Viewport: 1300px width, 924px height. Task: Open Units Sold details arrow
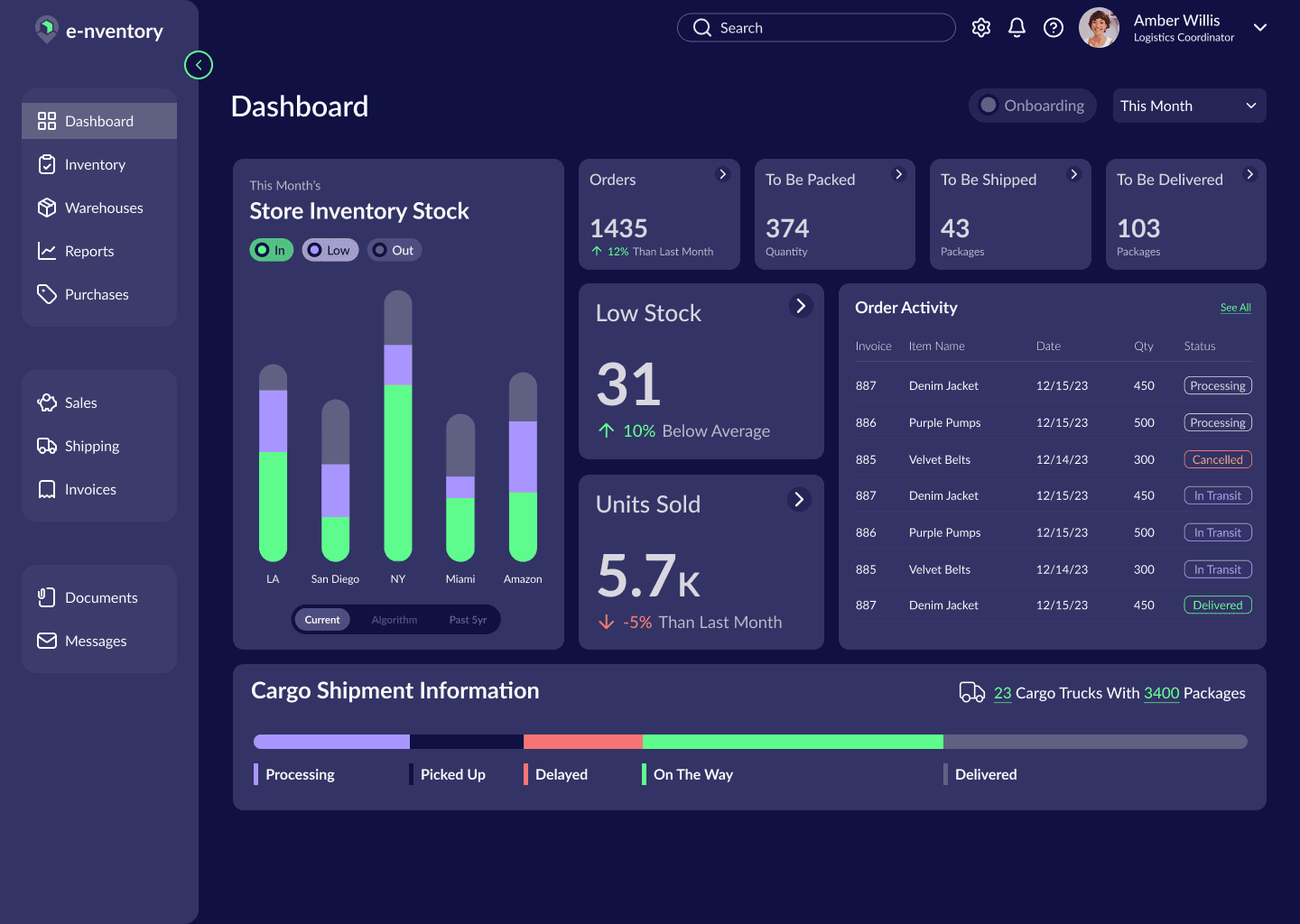798,499
